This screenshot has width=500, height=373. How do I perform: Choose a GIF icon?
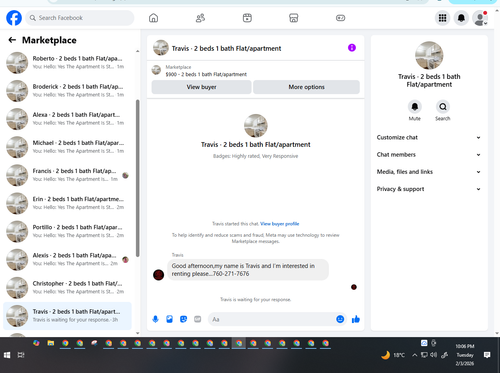click(x=197, y=319)
